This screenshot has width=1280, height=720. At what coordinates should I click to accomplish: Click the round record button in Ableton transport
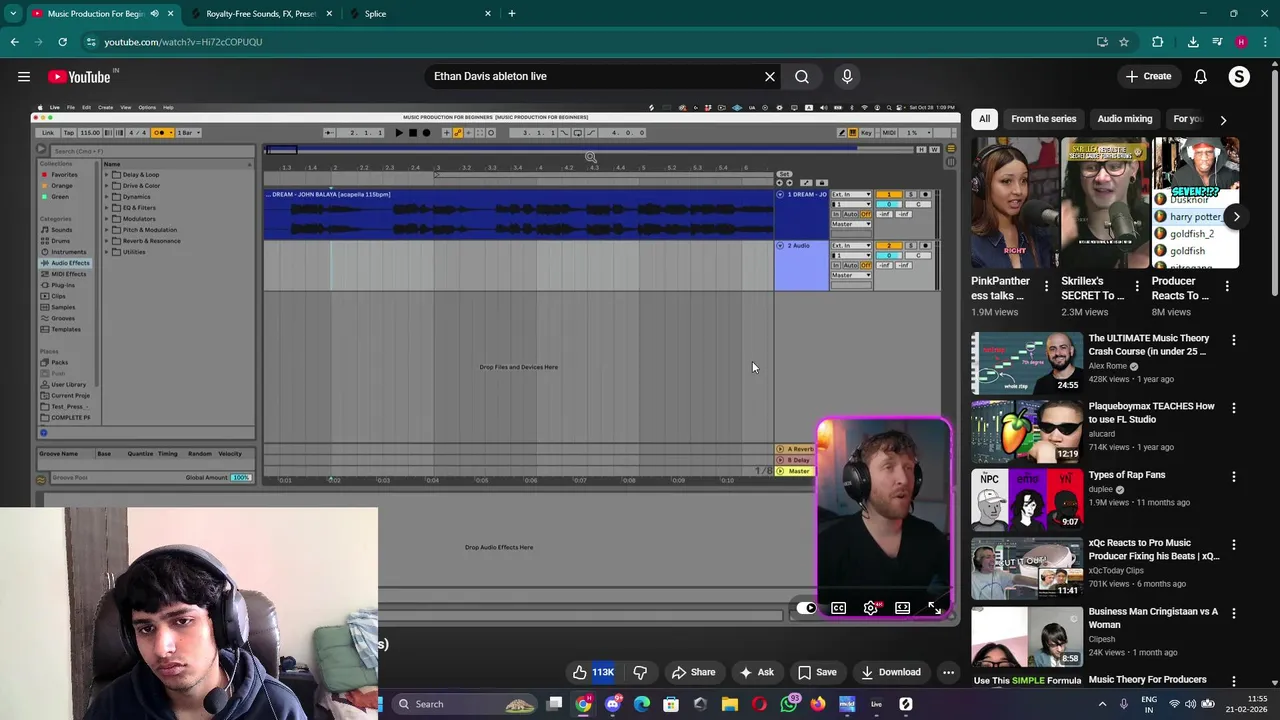426,132
